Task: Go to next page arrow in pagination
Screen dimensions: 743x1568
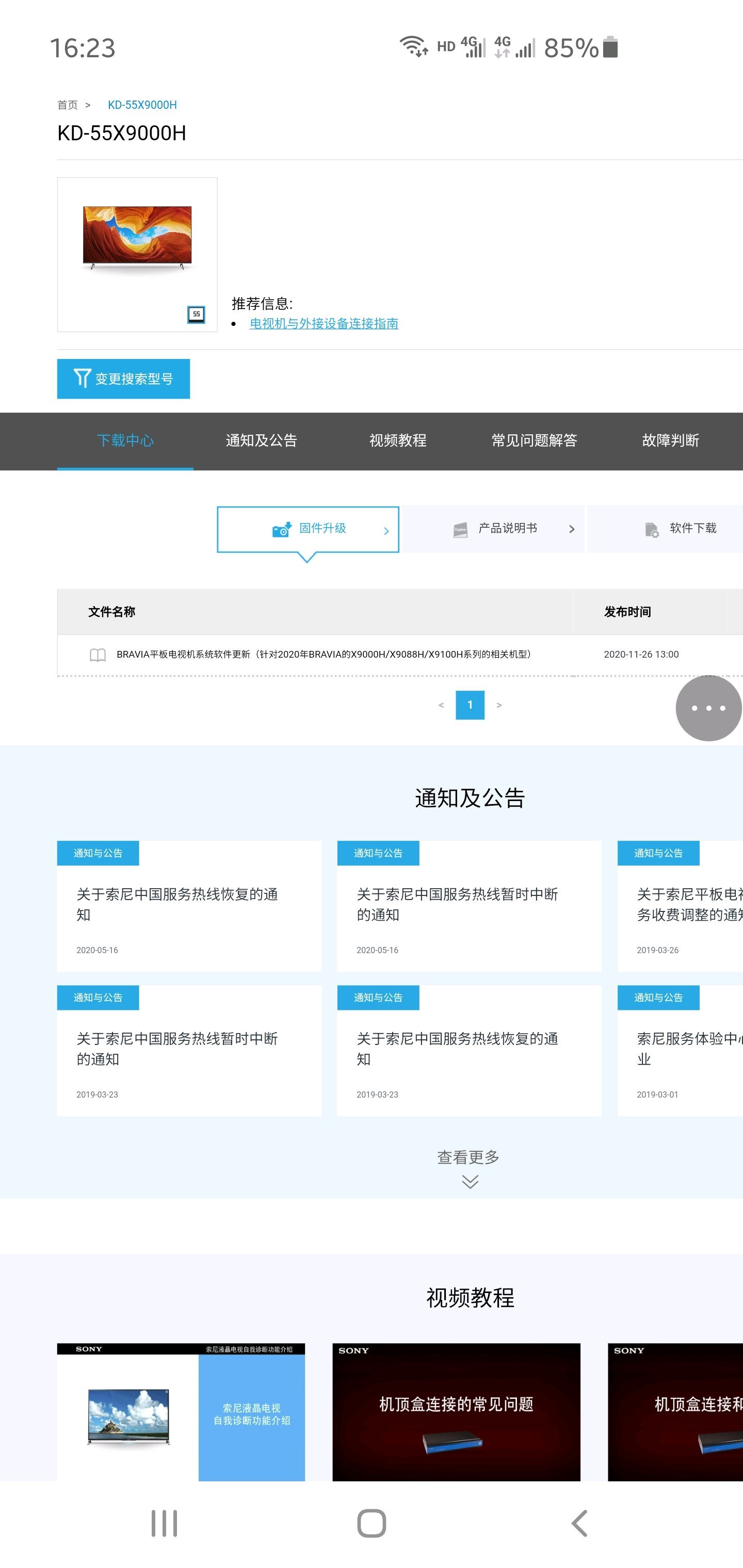Action: tap(499, 705)
